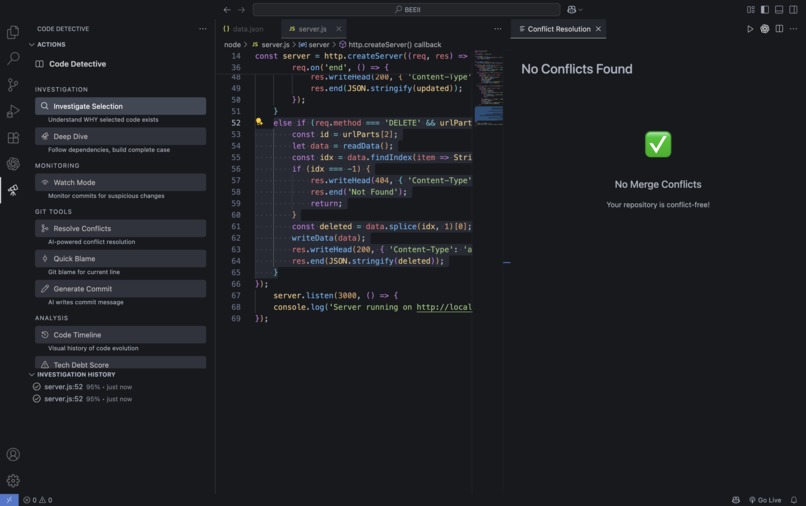Open the Source Control view

coord(13,85)
